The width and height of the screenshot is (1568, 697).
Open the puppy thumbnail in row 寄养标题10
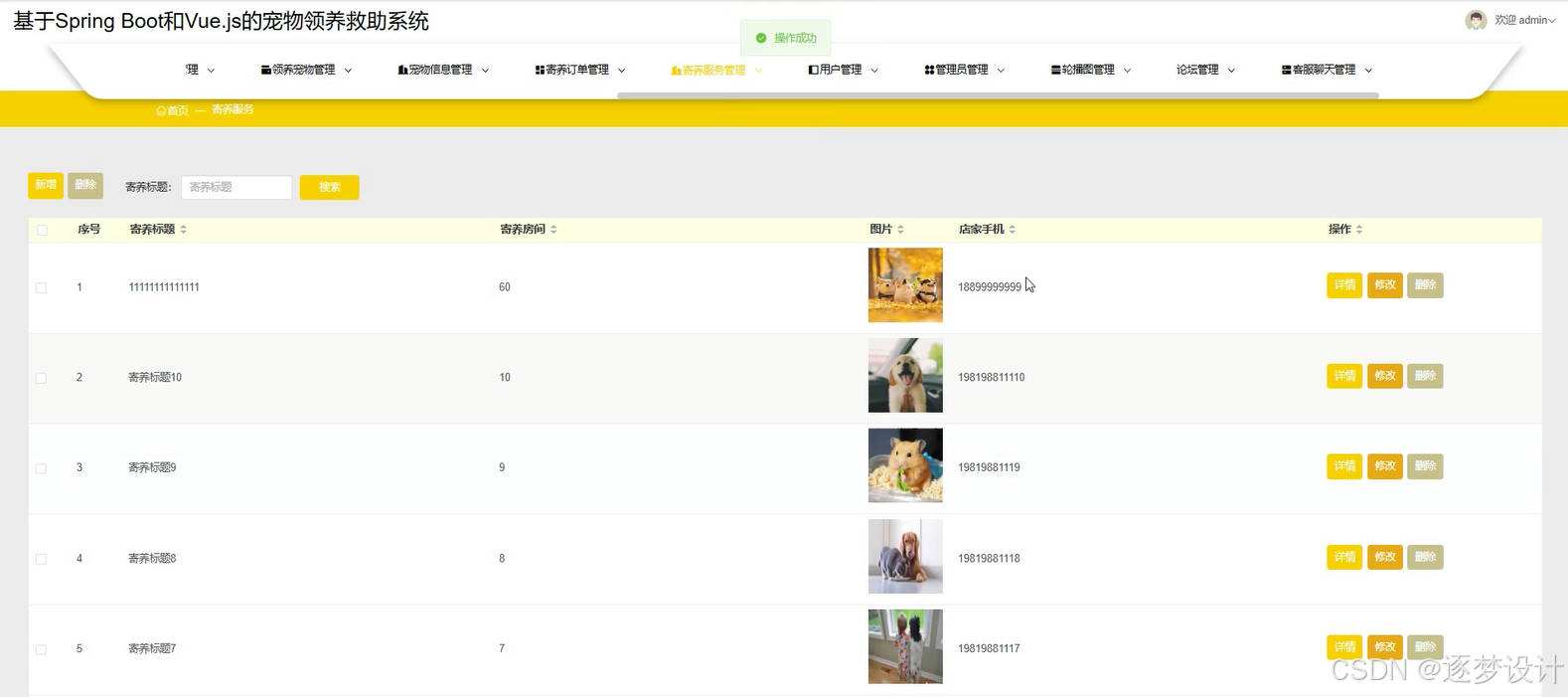905,376
